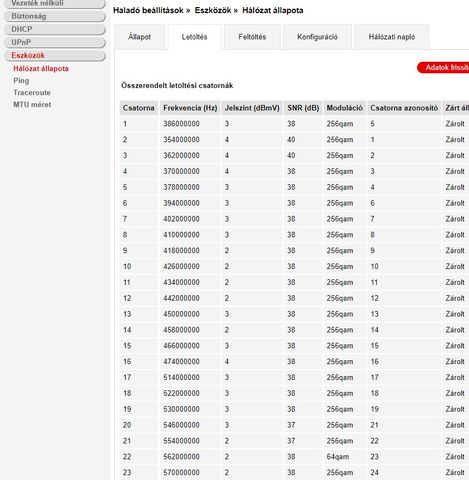Select frequency value 450000000
469x480 pixels.
[181, 314]
